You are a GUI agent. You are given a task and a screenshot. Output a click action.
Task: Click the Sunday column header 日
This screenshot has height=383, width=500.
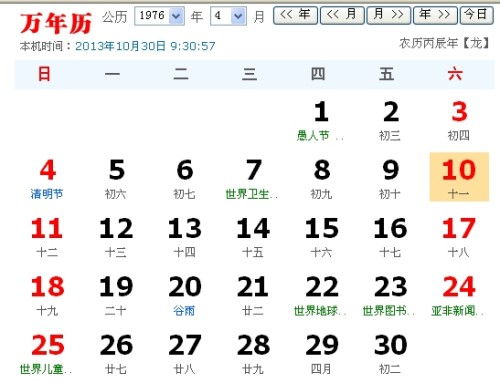[44, 74]
